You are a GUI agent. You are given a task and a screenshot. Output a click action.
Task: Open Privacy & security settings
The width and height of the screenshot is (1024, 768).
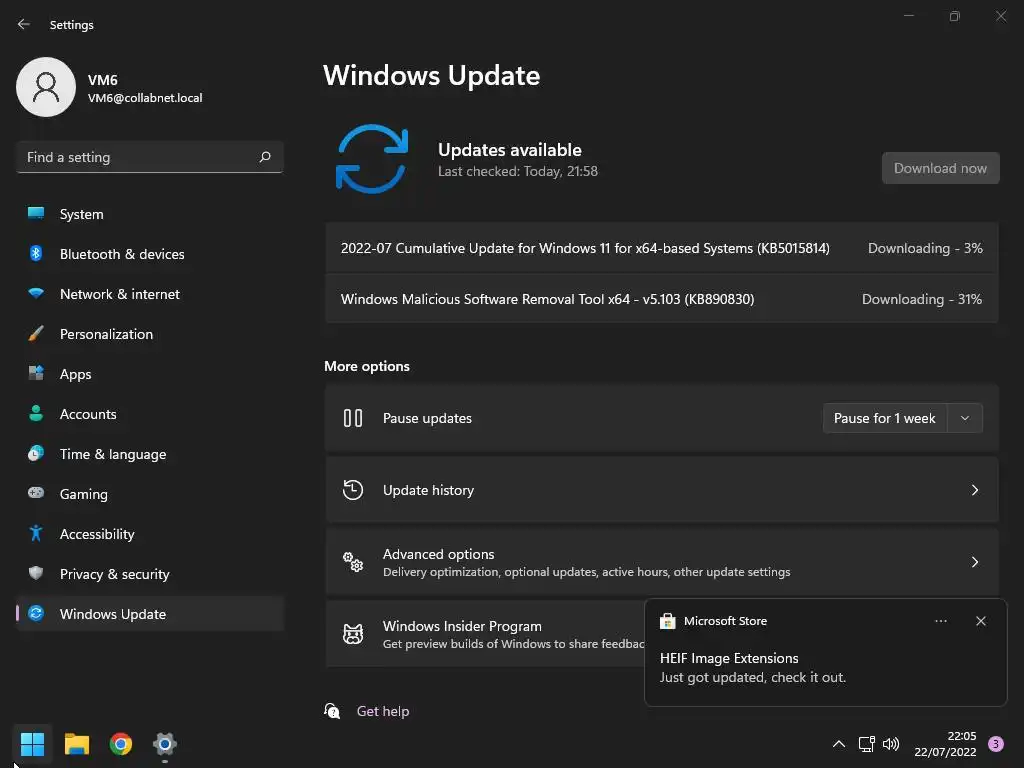pyautogui.click(x=150, y=574)
